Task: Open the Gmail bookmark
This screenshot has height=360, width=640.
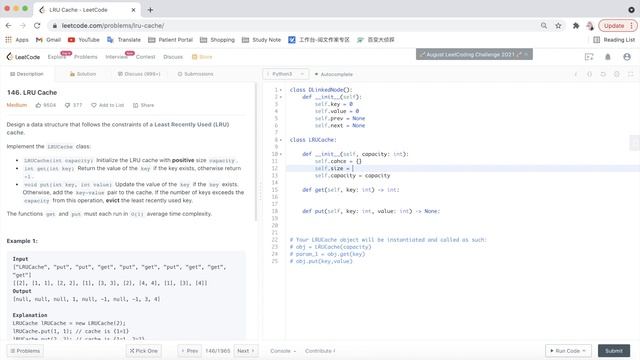Action: (x=48, y=40)
